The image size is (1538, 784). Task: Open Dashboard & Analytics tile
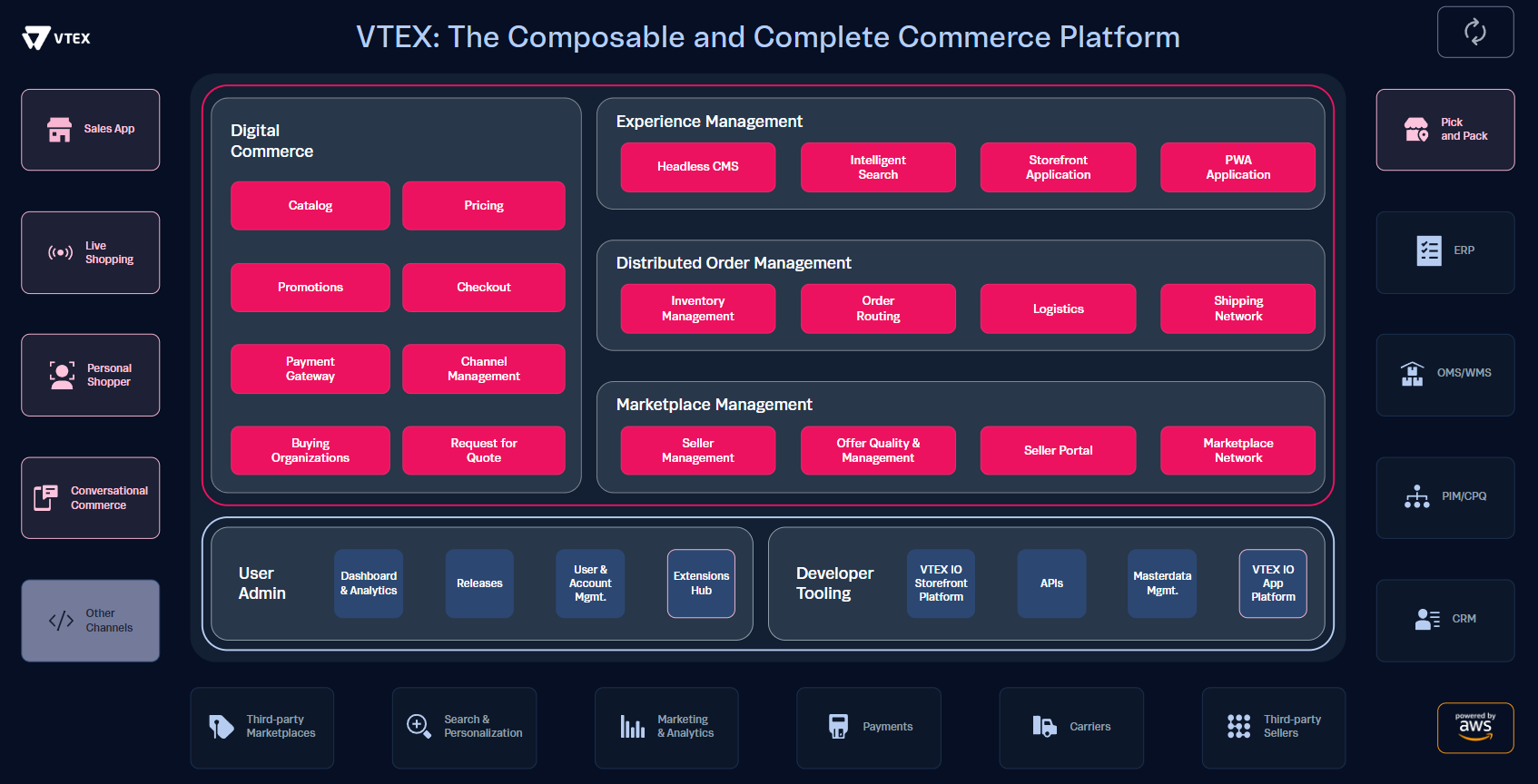click(369, 583)
